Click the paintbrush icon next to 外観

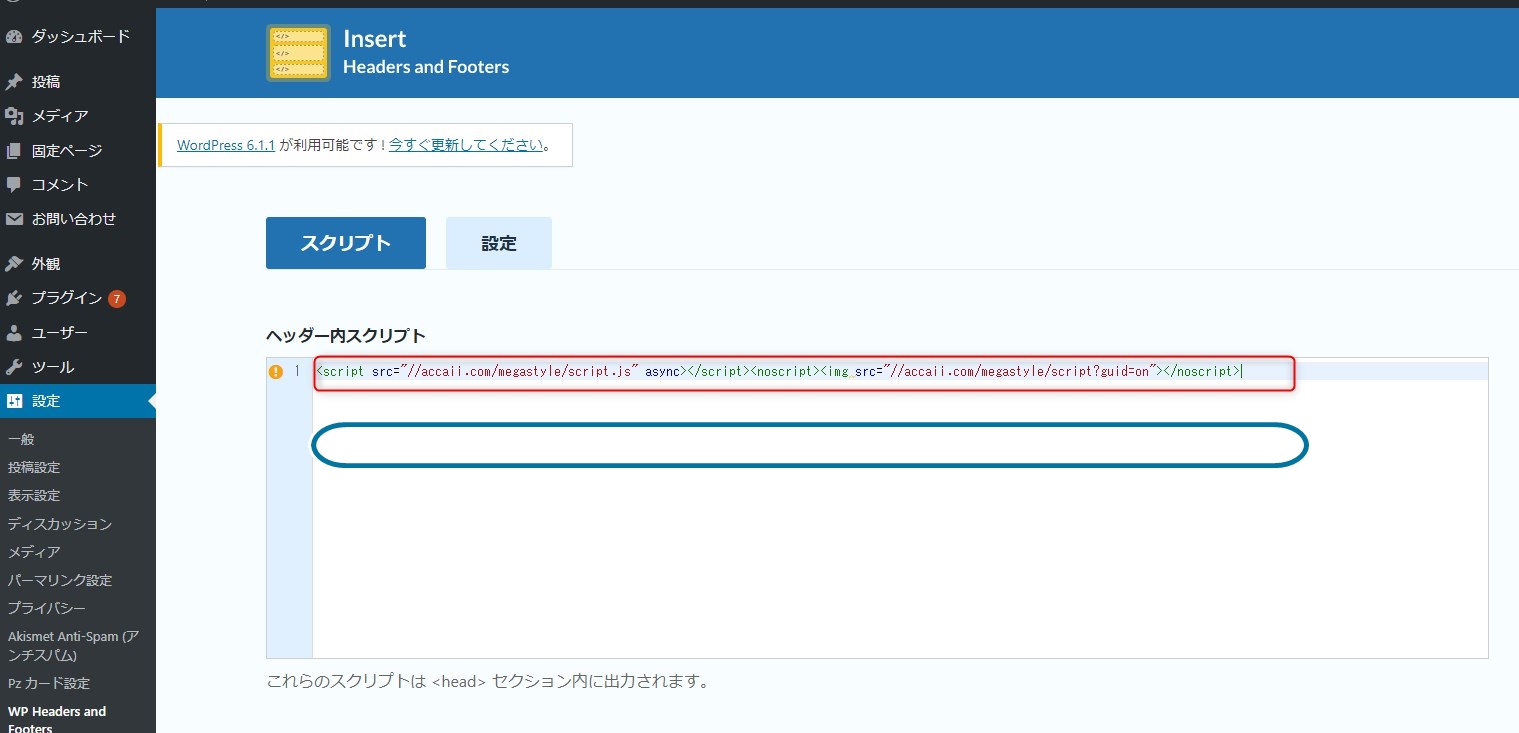(x=14, y=264)
